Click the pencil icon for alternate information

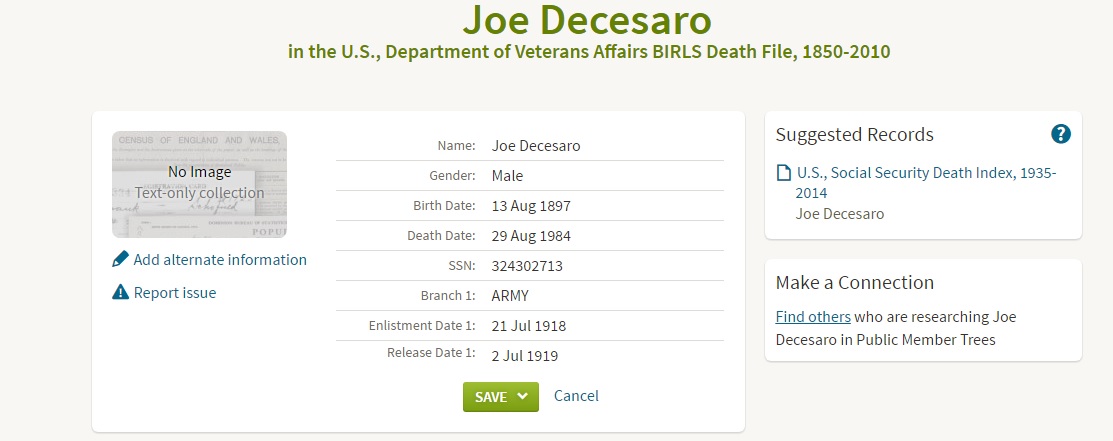pyautogui.click(x=121, y=260)
